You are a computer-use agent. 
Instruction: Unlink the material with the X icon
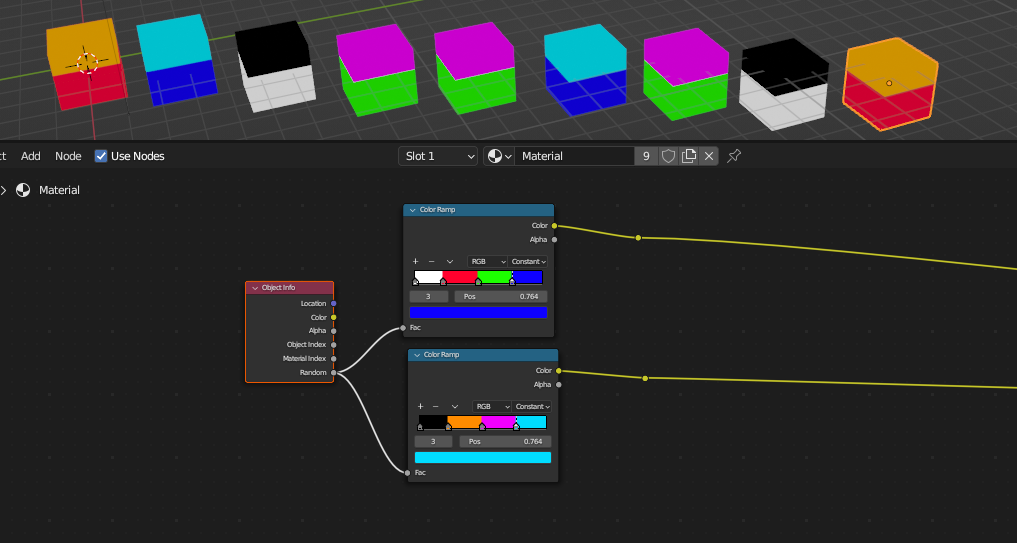point(709,156)
